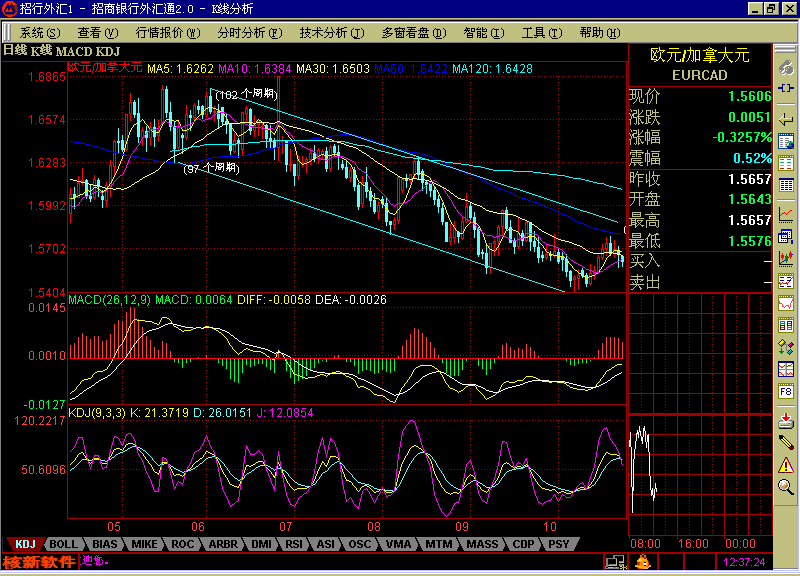The height and width of the screenshot is (576, 800).
Task: Open the 多窗看盘(D) menu
Action: [414, 33]
